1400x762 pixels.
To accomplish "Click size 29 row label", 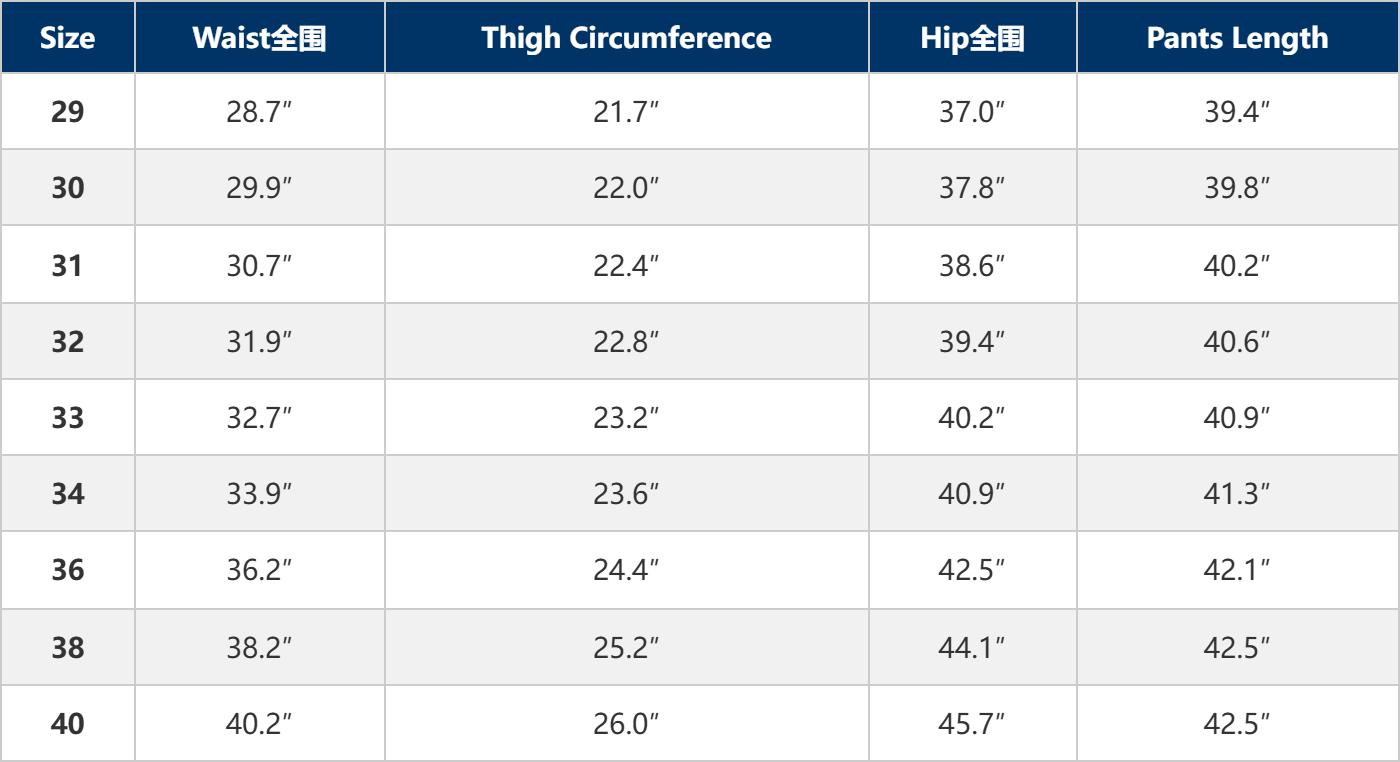I will click(x=68, y=112).
